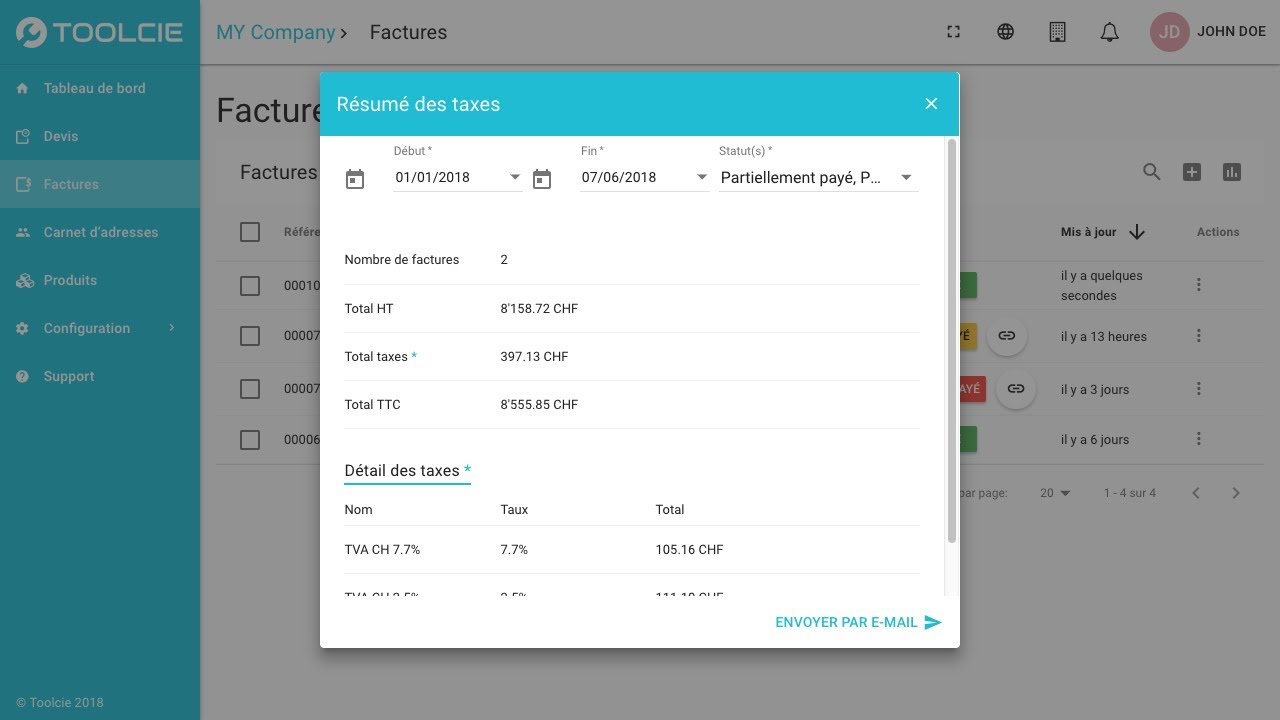The image size is (1280, 720).
Task: Check the invoice row starting 00006
Action: click(250, 439)
